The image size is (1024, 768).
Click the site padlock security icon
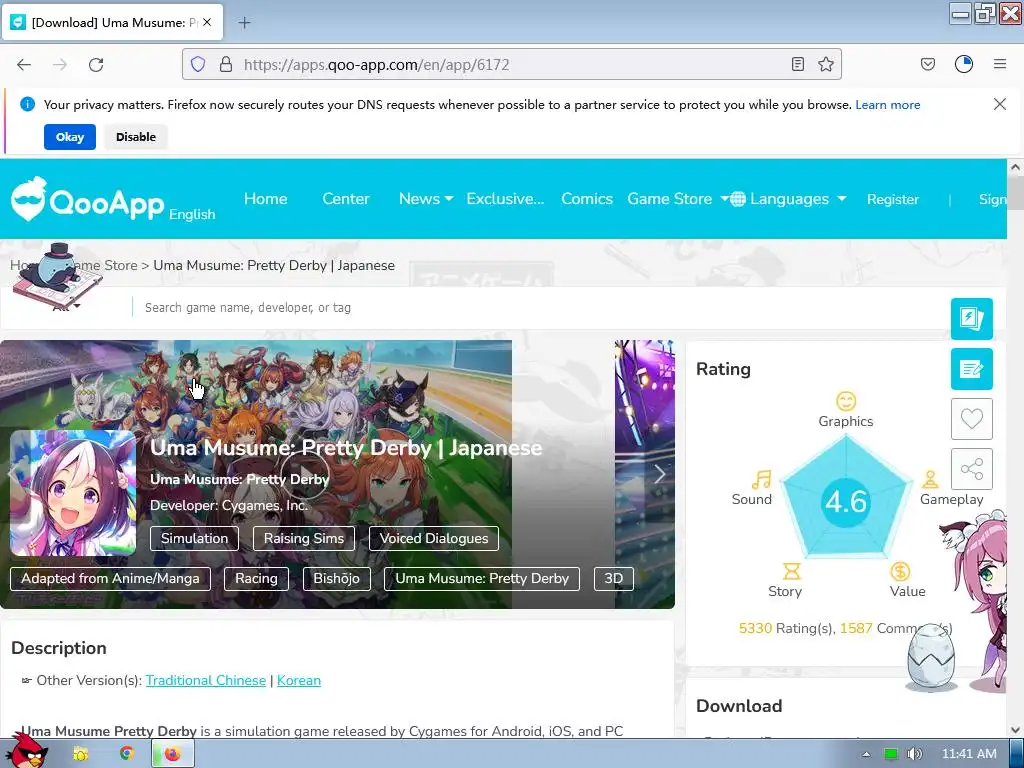[x=226, y=64]
